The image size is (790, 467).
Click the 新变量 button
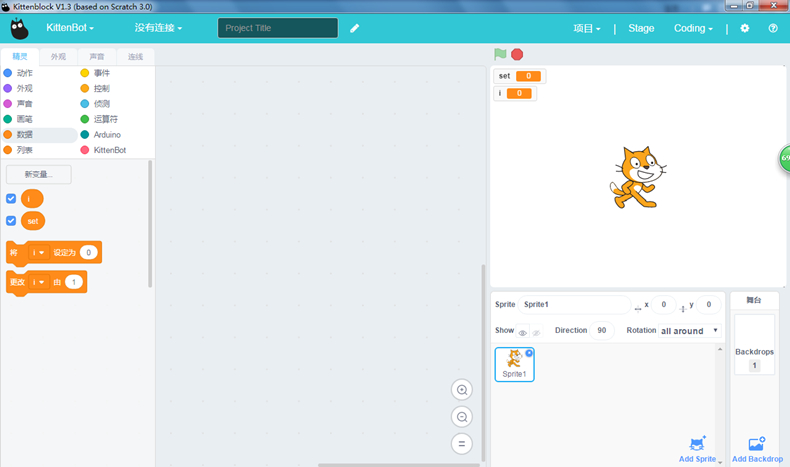click(x=39, y=175)
